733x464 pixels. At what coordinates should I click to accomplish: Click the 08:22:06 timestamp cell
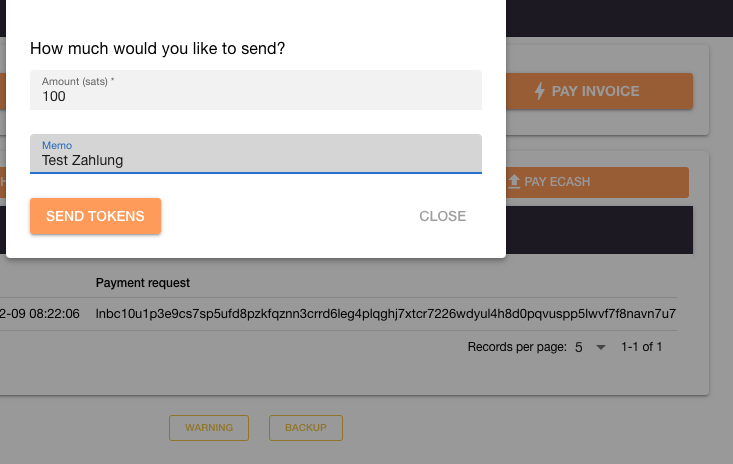pyautogui.click(x=40, y=314)
